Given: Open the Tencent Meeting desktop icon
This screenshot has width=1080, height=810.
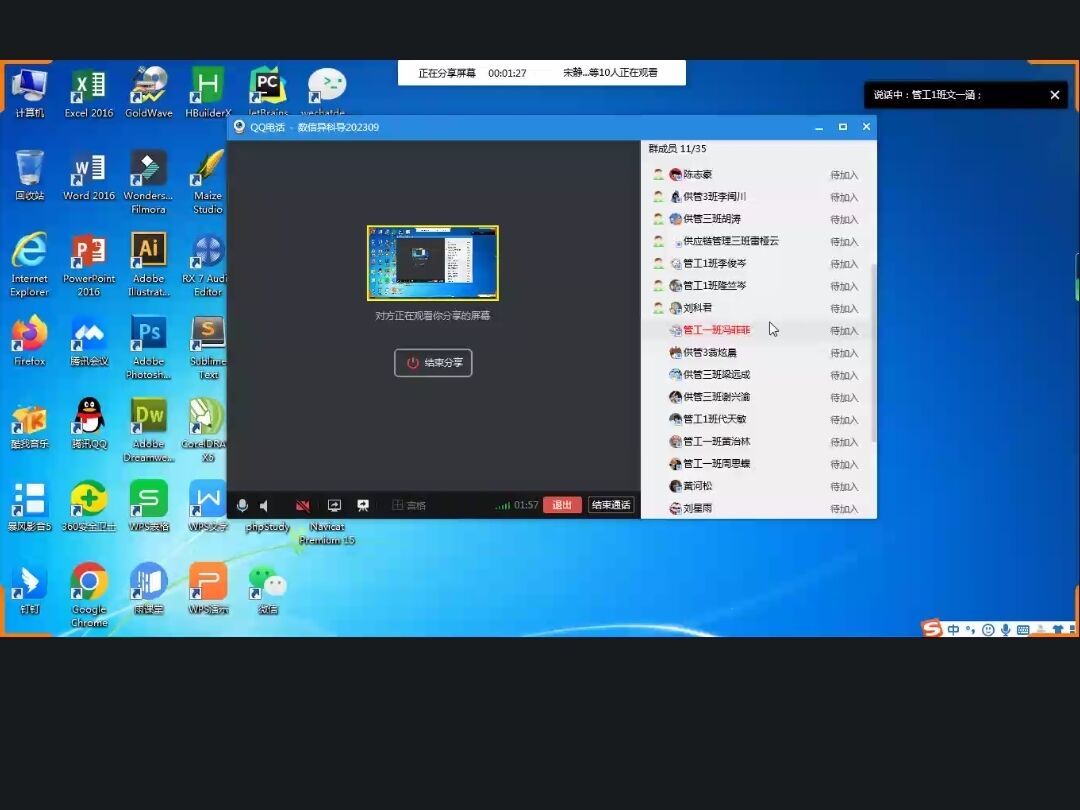Looking at the screenshot, I should (89, 334).
